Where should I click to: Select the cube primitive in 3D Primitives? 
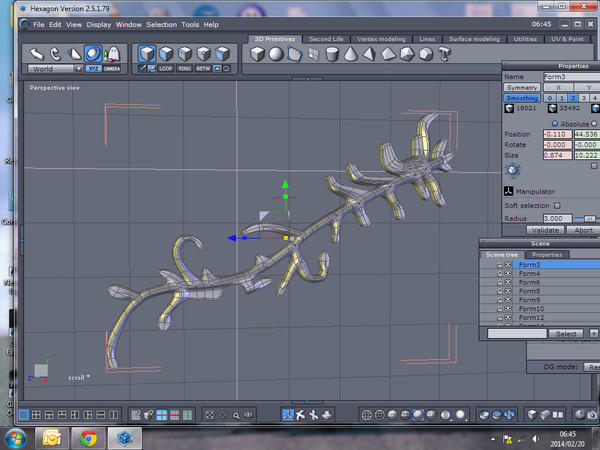[x=257, y=53]
